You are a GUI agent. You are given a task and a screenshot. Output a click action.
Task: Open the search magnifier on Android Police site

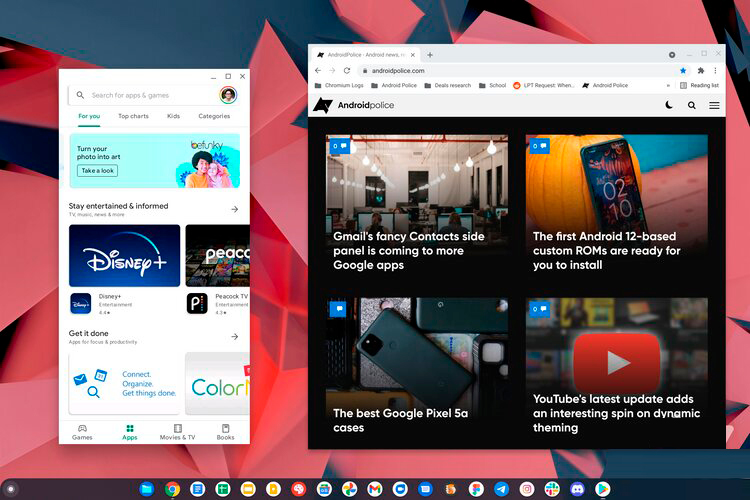pos(692,105)
